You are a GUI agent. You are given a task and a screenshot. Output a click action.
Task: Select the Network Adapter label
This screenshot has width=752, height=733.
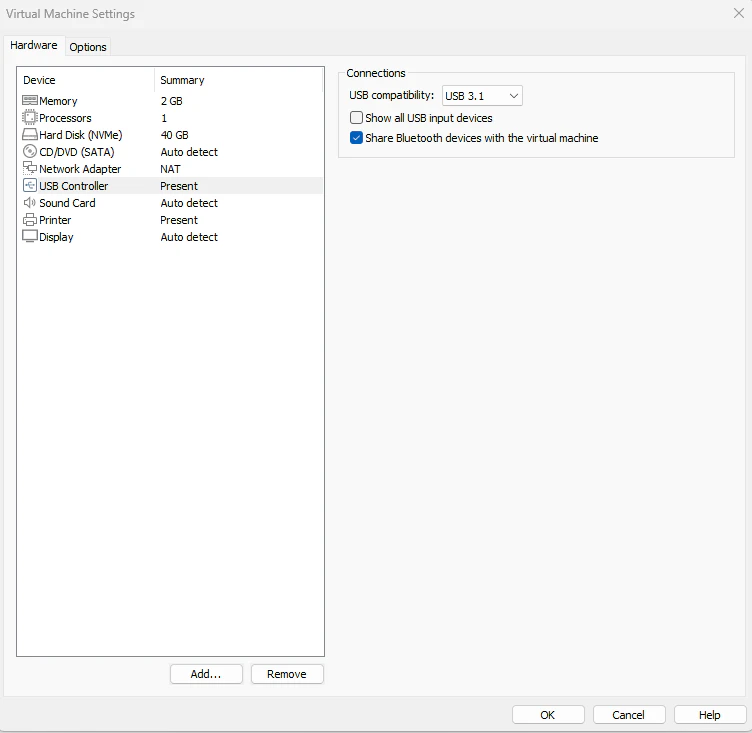pyautogui.click(x=80, y=169)
